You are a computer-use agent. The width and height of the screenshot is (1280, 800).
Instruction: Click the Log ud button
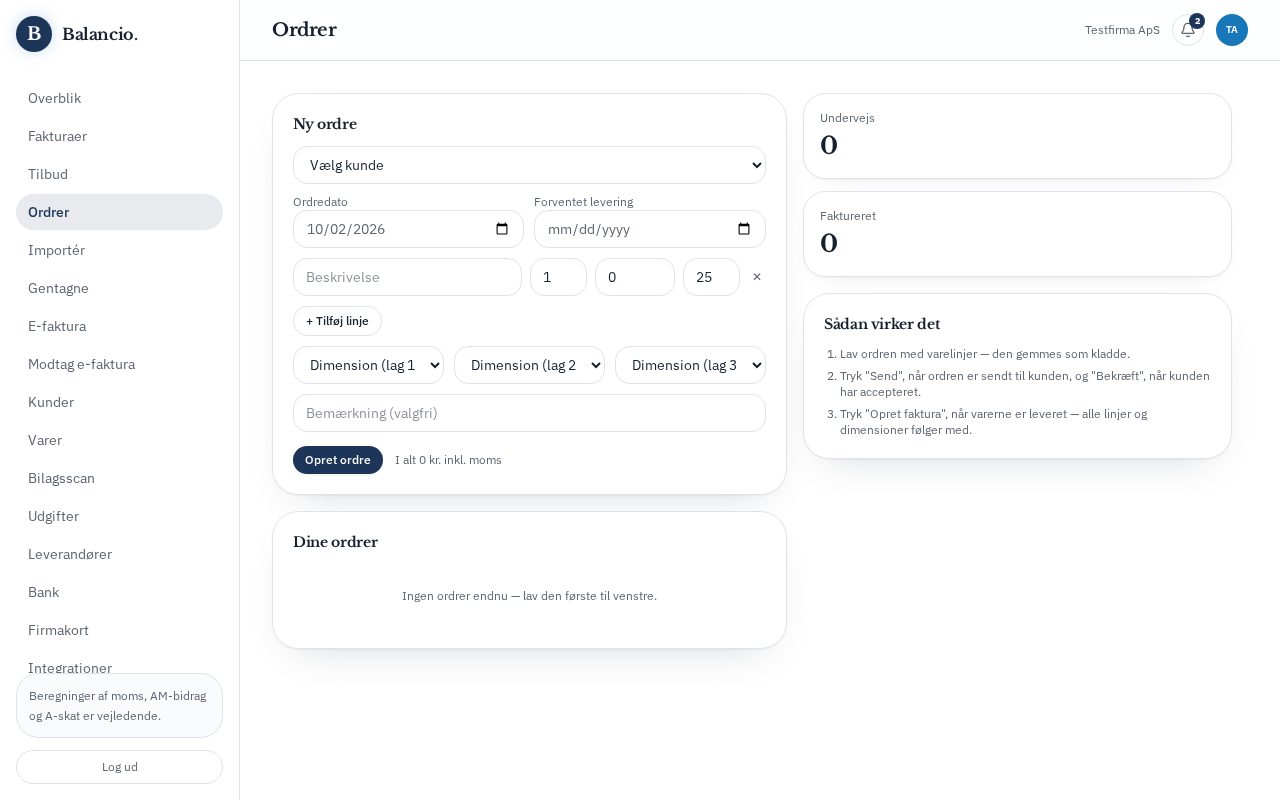coord(119,767)
